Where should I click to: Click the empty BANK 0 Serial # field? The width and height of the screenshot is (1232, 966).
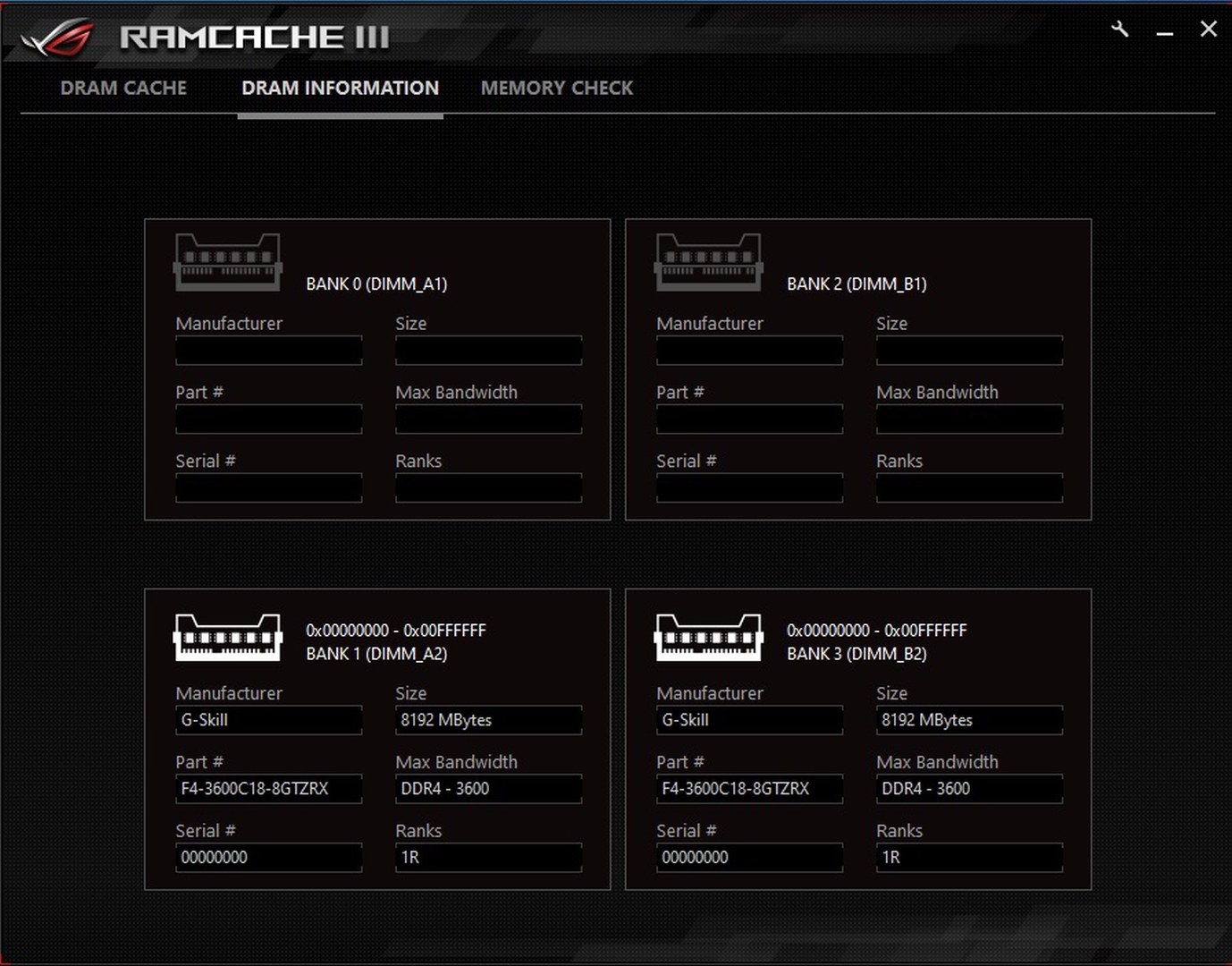coord(269,488)
